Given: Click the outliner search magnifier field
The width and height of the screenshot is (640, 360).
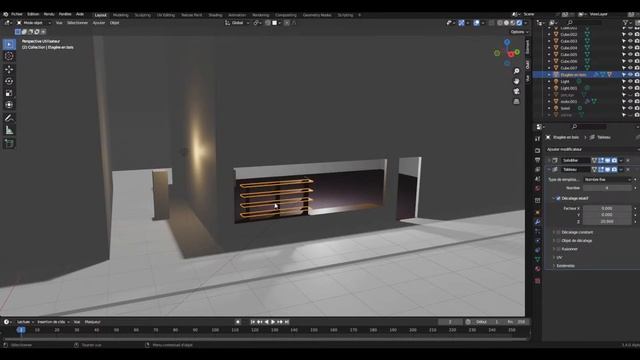Looking at the screenshot, I should (x=584, y=23).
